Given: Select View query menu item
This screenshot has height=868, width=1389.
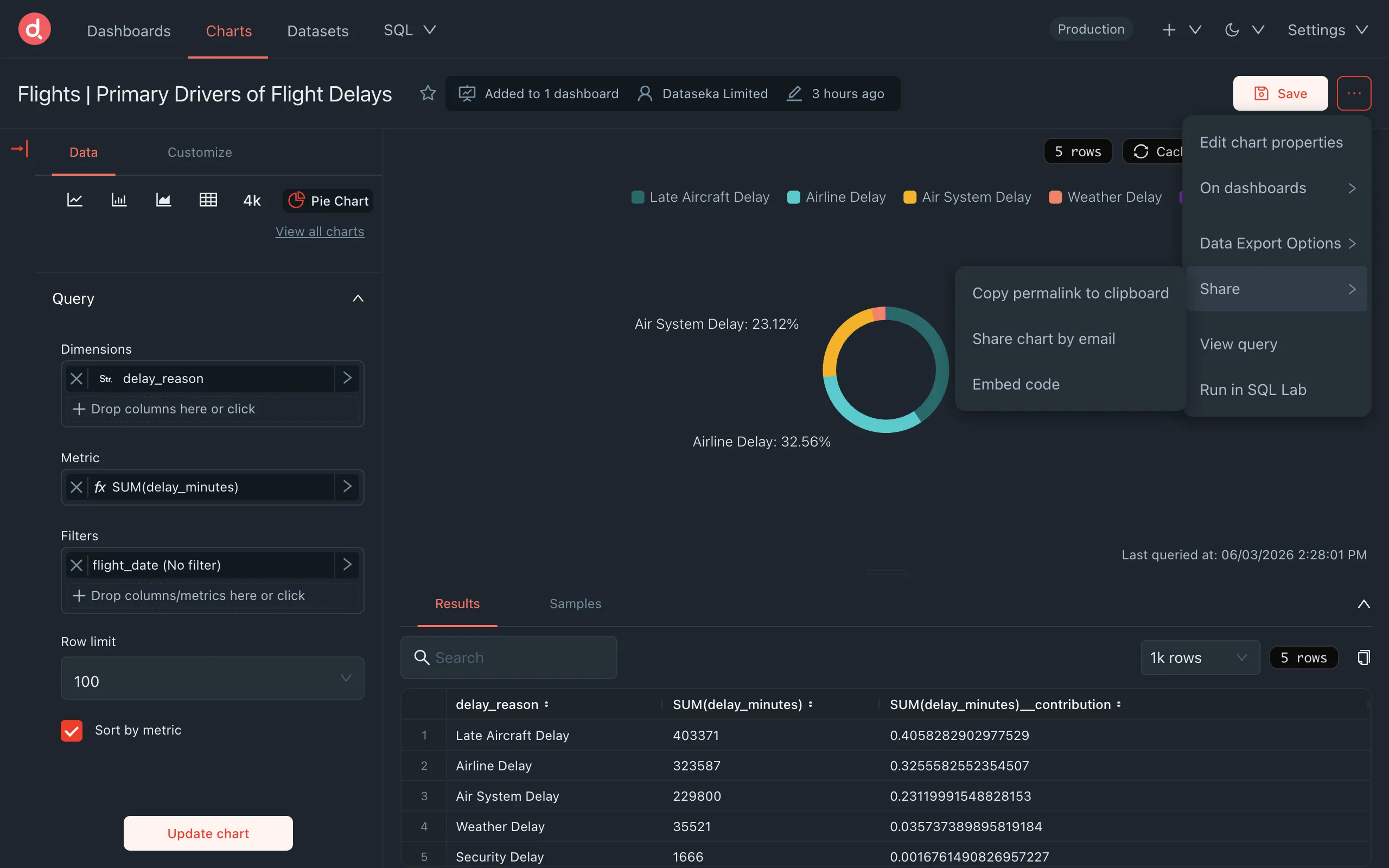Looking at the screenshot, I should click(x=1277, y=344).
